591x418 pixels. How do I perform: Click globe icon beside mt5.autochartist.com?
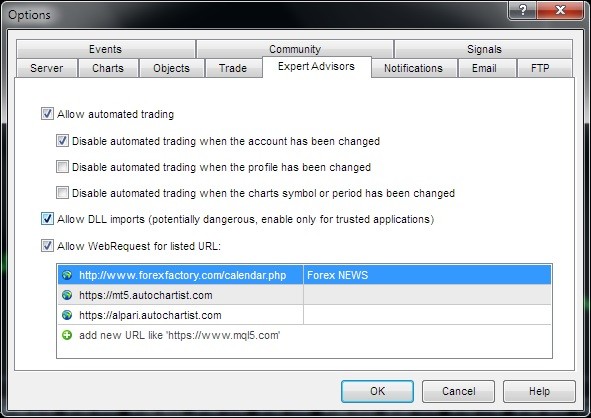pos(67,295)
